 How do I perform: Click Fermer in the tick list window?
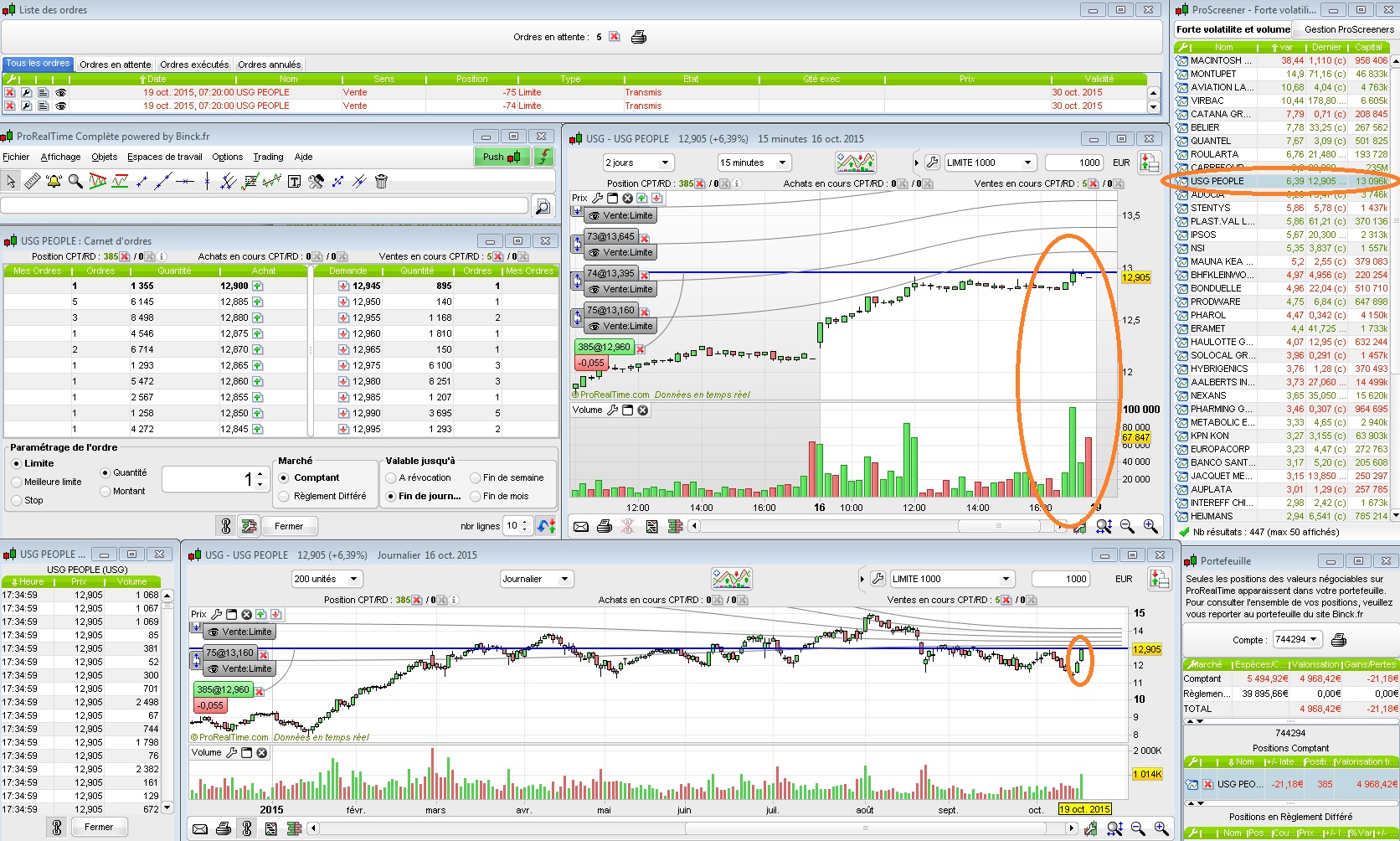[x=99, y=827]
